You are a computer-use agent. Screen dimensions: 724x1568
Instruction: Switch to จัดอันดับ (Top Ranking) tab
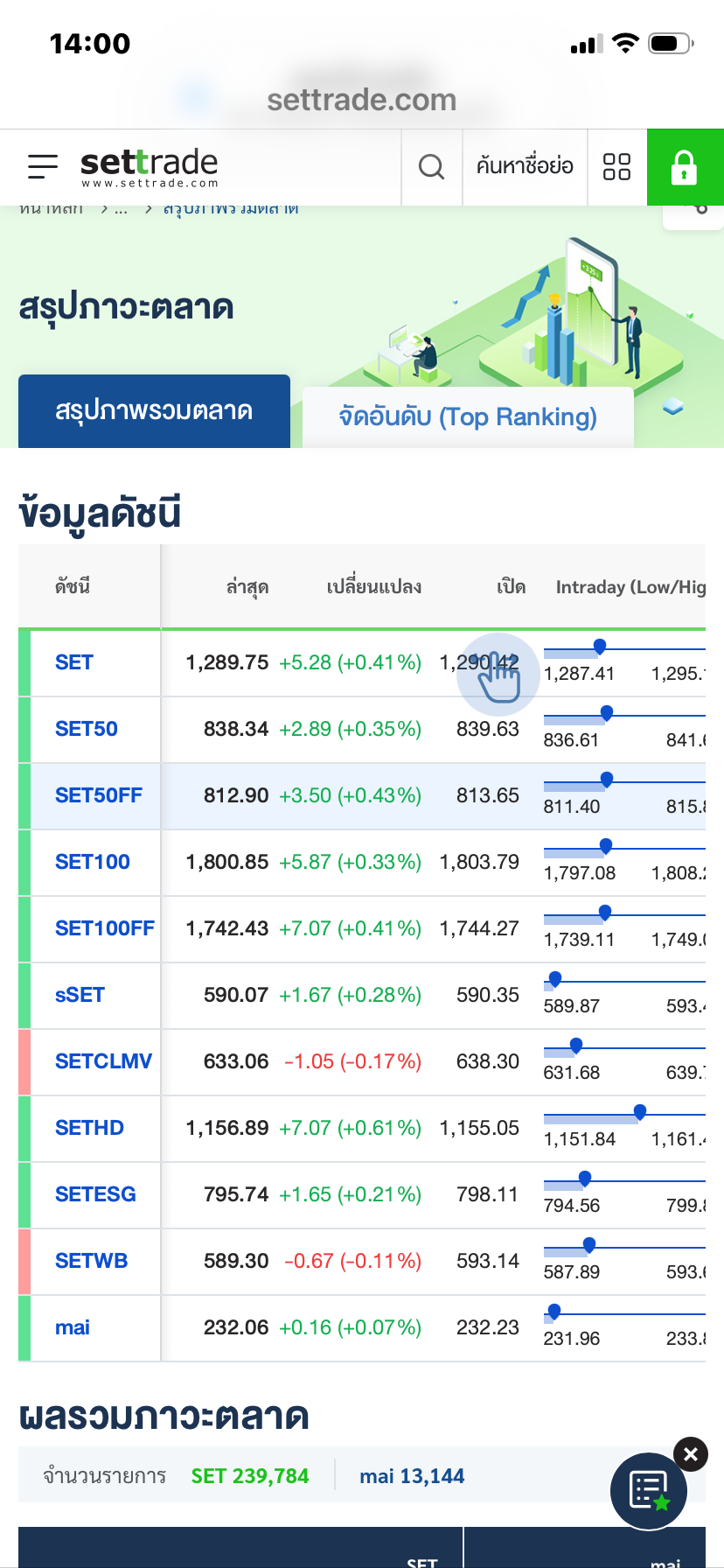(468, 417)
